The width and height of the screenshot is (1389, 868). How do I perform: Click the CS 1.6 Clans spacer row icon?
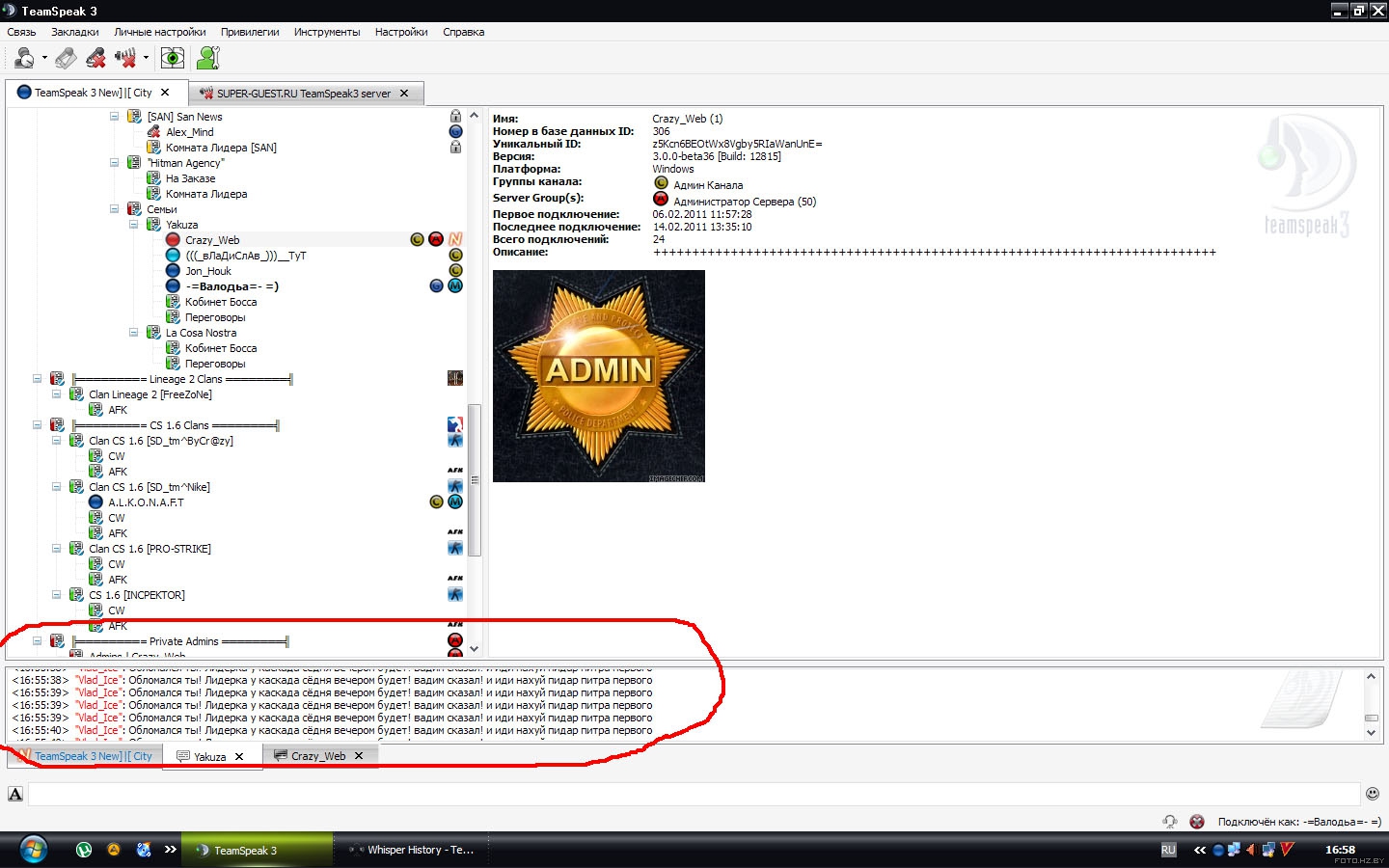point(455,425)
